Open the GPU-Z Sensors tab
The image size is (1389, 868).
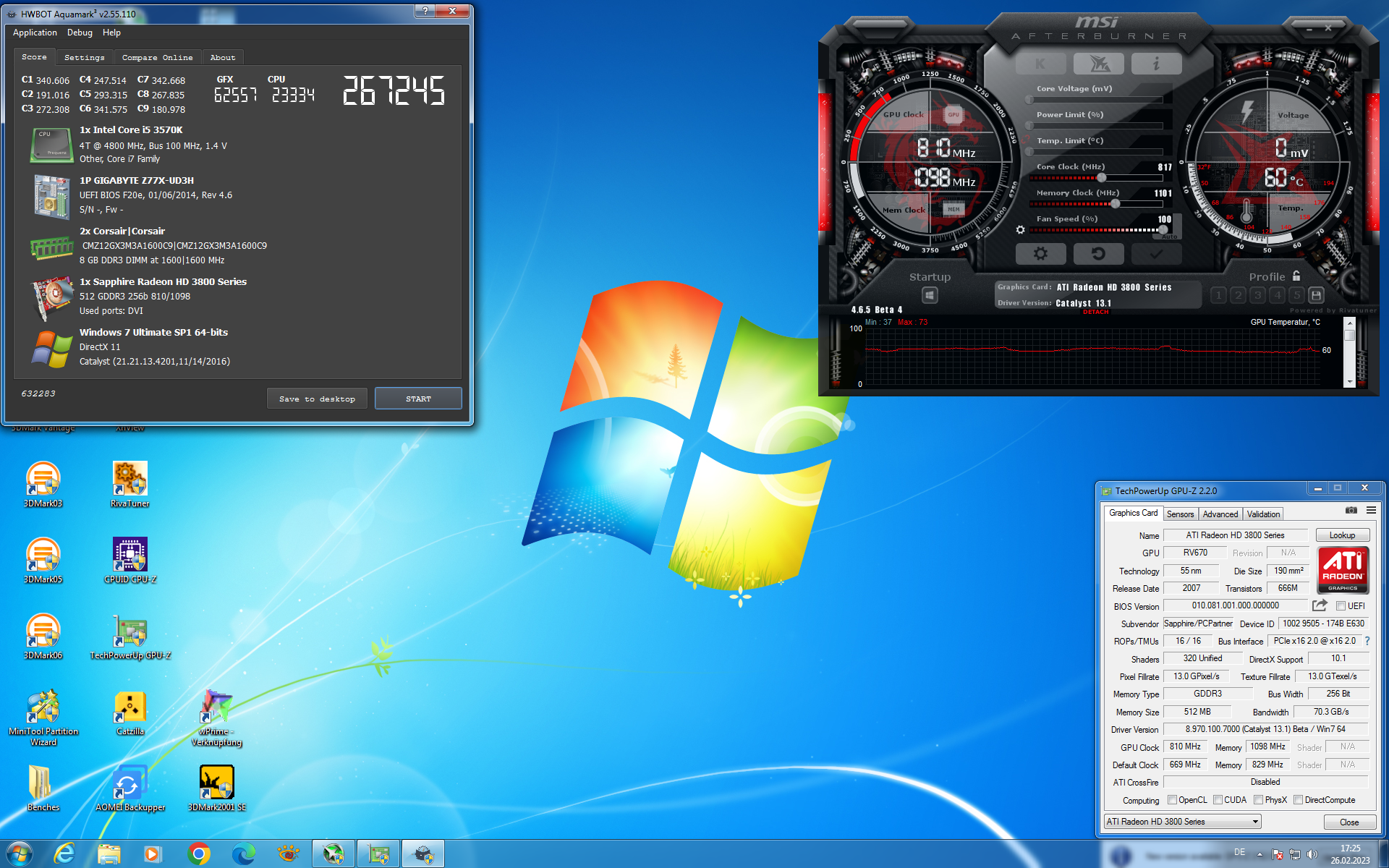tap(1180, 514)
